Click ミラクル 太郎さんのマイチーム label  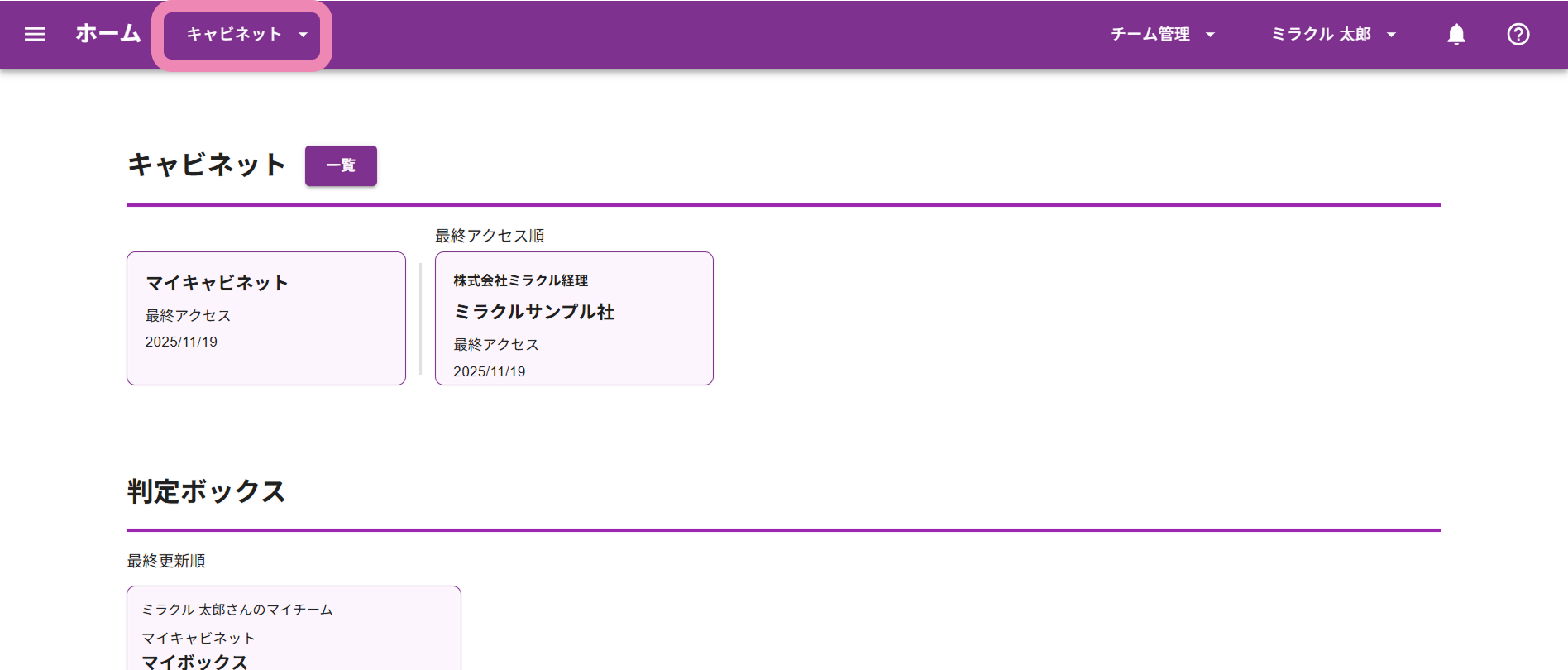pos(237,610)
